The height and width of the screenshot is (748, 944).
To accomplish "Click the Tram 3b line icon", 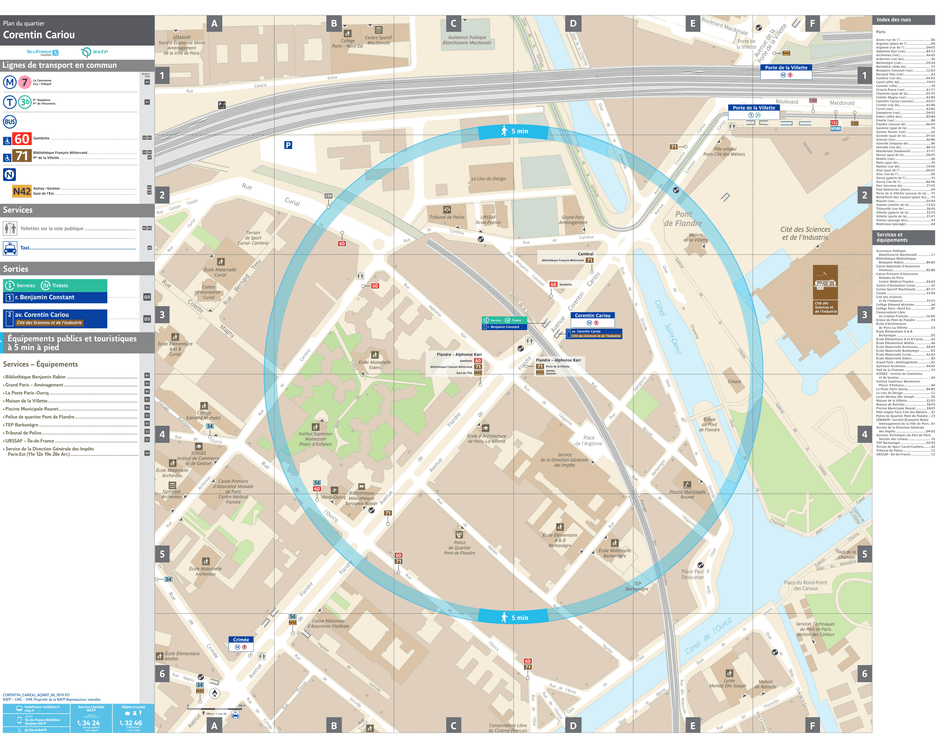I will 23,102.
